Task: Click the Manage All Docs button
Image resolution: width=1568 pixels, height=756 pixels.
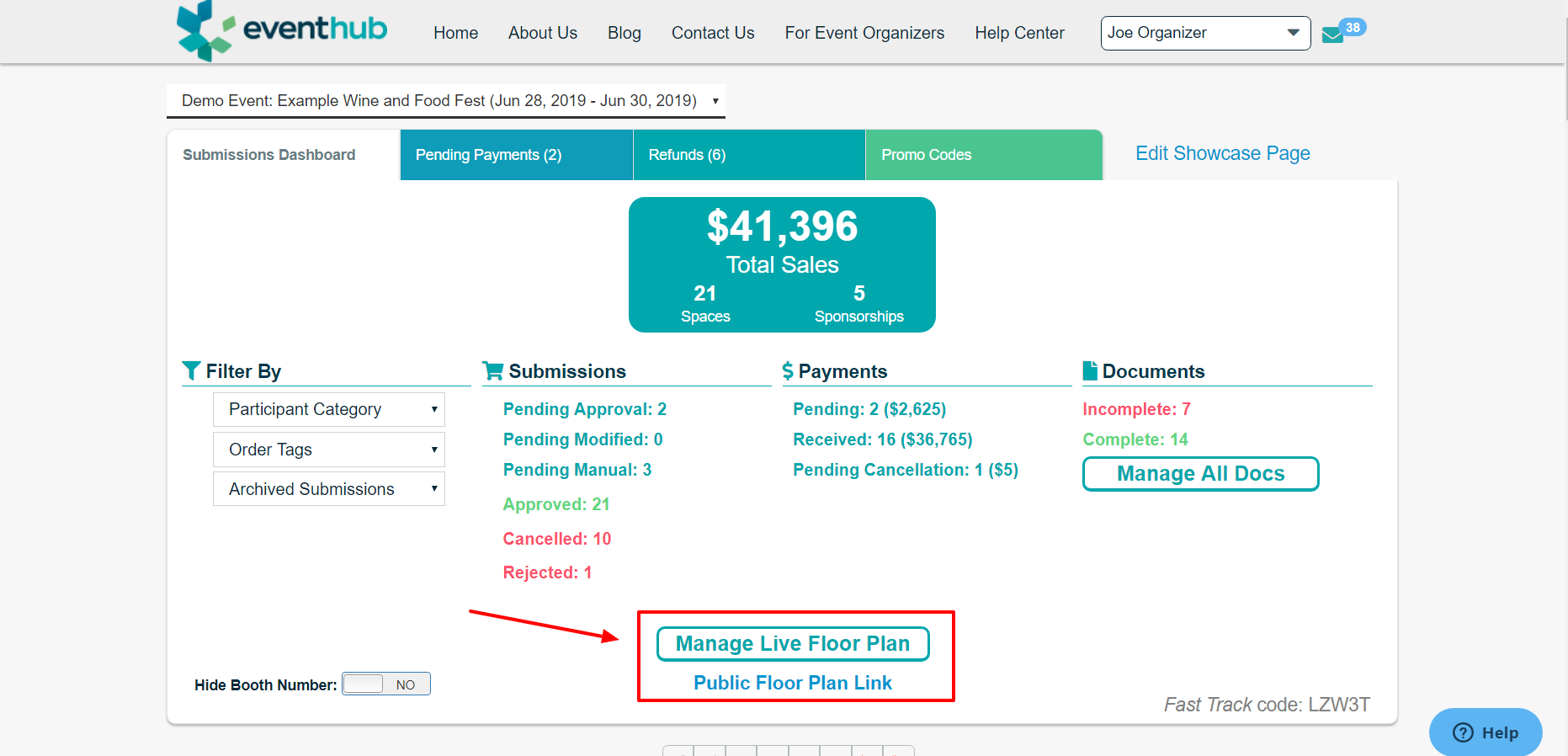Action: pos(1200,474)
